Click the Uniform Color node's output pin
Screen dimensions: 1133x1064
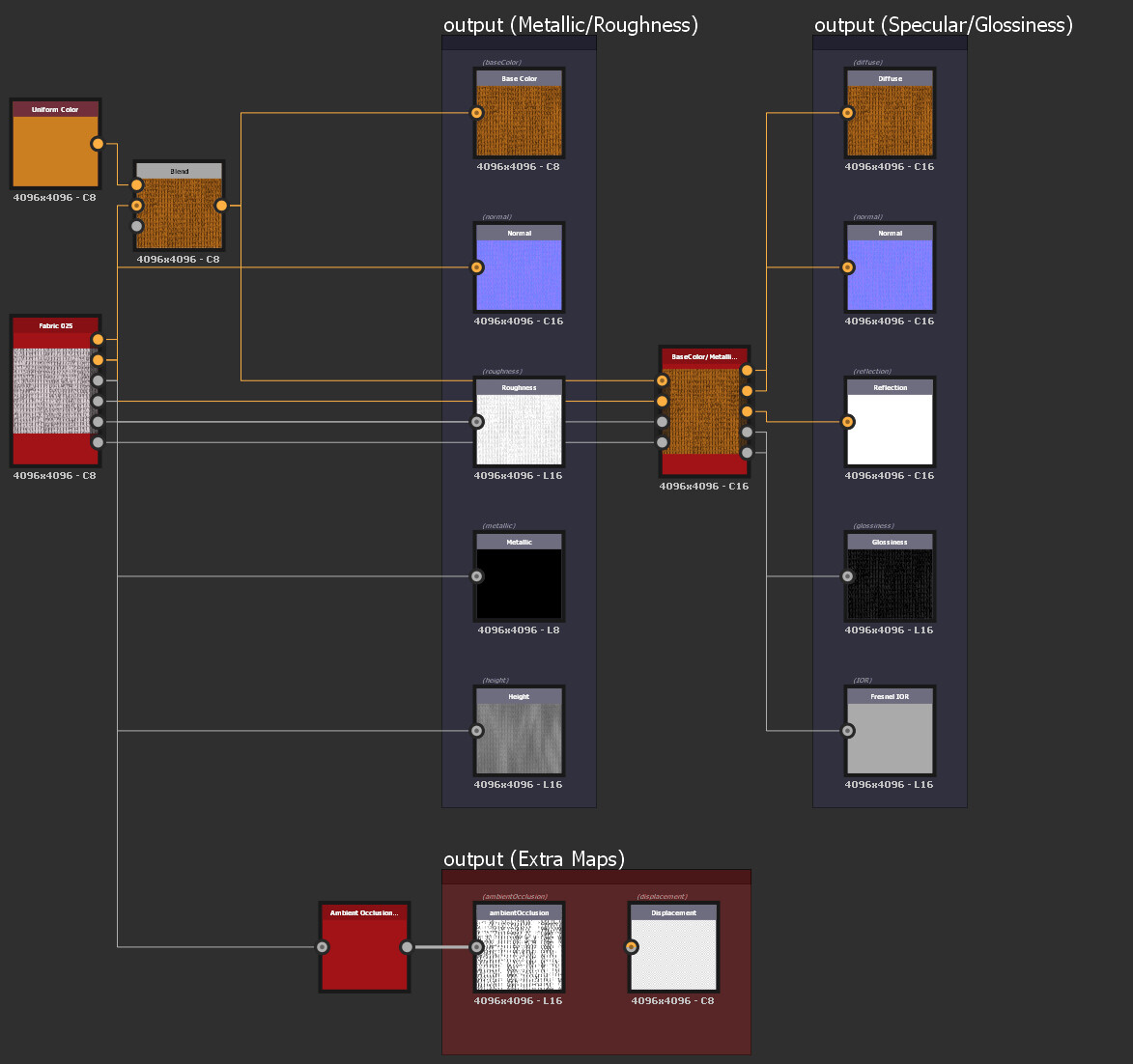click(x=98, y=144)
